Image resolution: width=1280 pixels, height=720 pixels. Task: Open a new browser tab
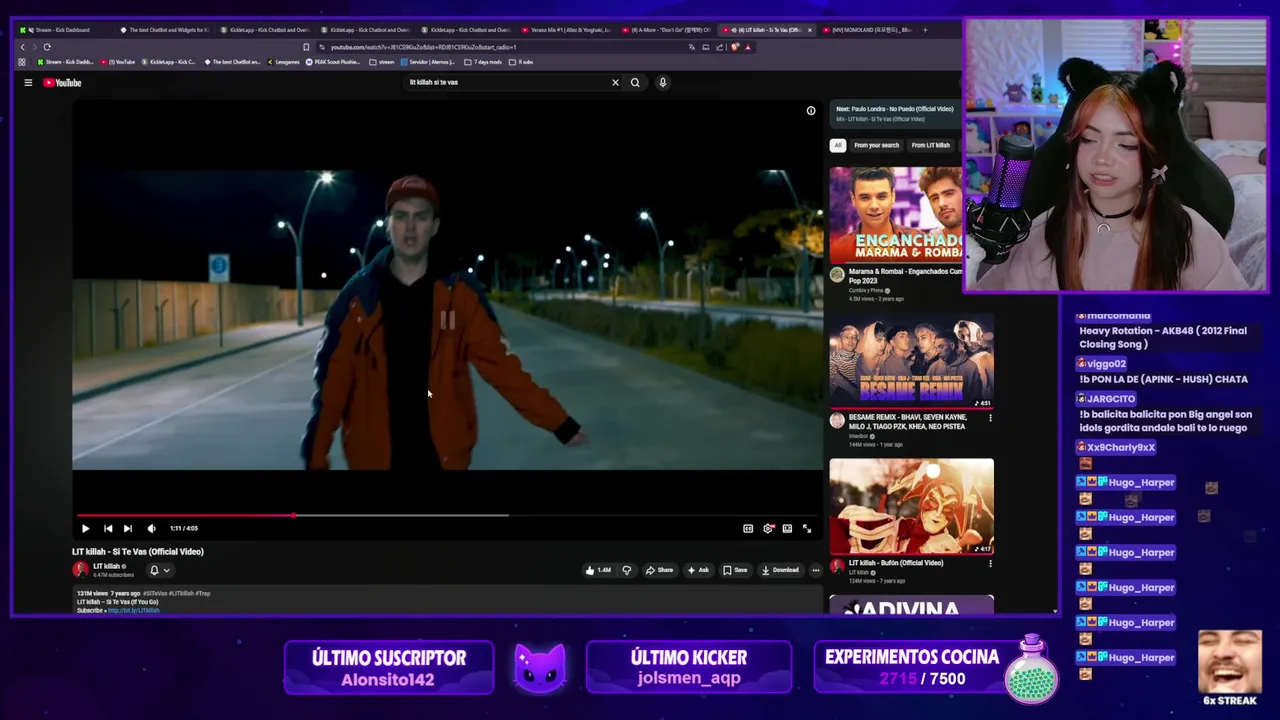point(925,30)
